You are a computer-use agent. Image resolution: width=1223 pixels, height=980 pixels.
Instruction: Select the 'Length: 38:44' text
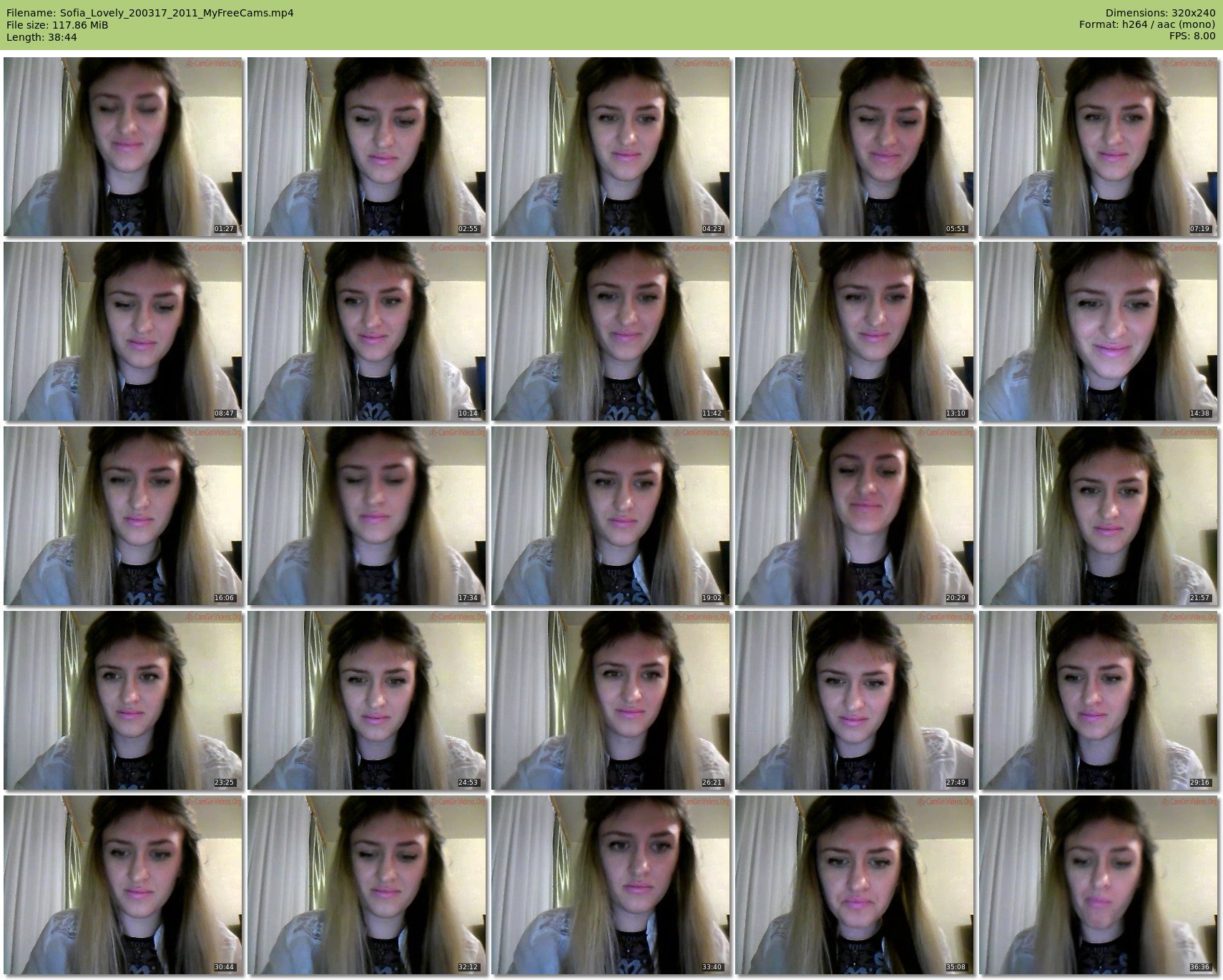pos(41,36)
